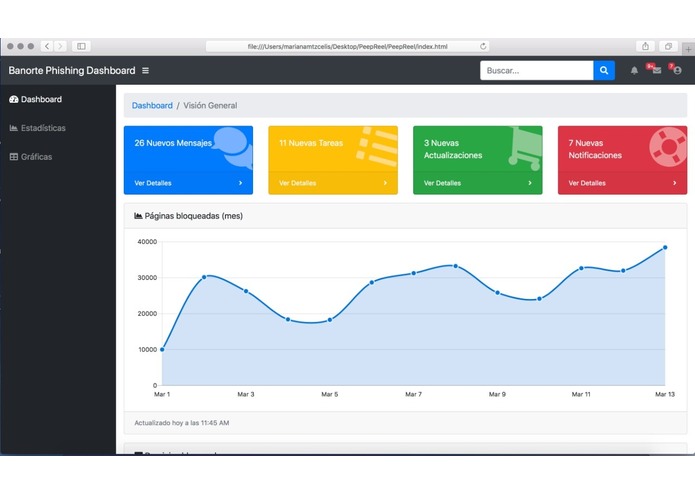This screenshot has height=494, width=695.
Task: Show all tabs in Safari
Action: (668, 46)
